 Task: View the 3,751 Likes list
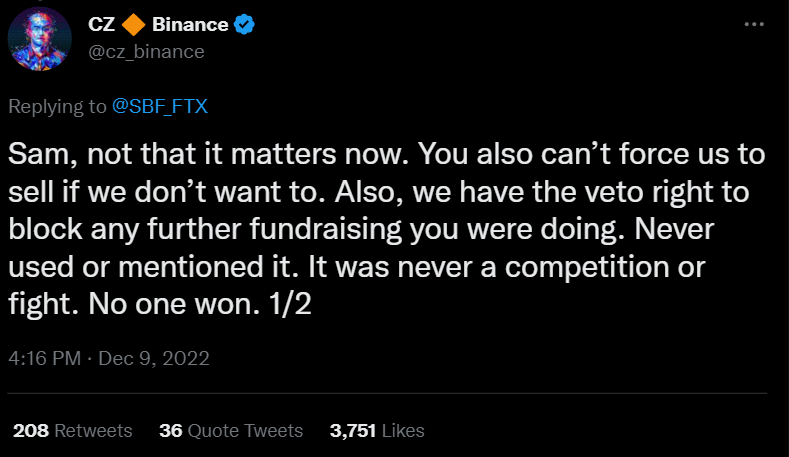coord(377,430)
